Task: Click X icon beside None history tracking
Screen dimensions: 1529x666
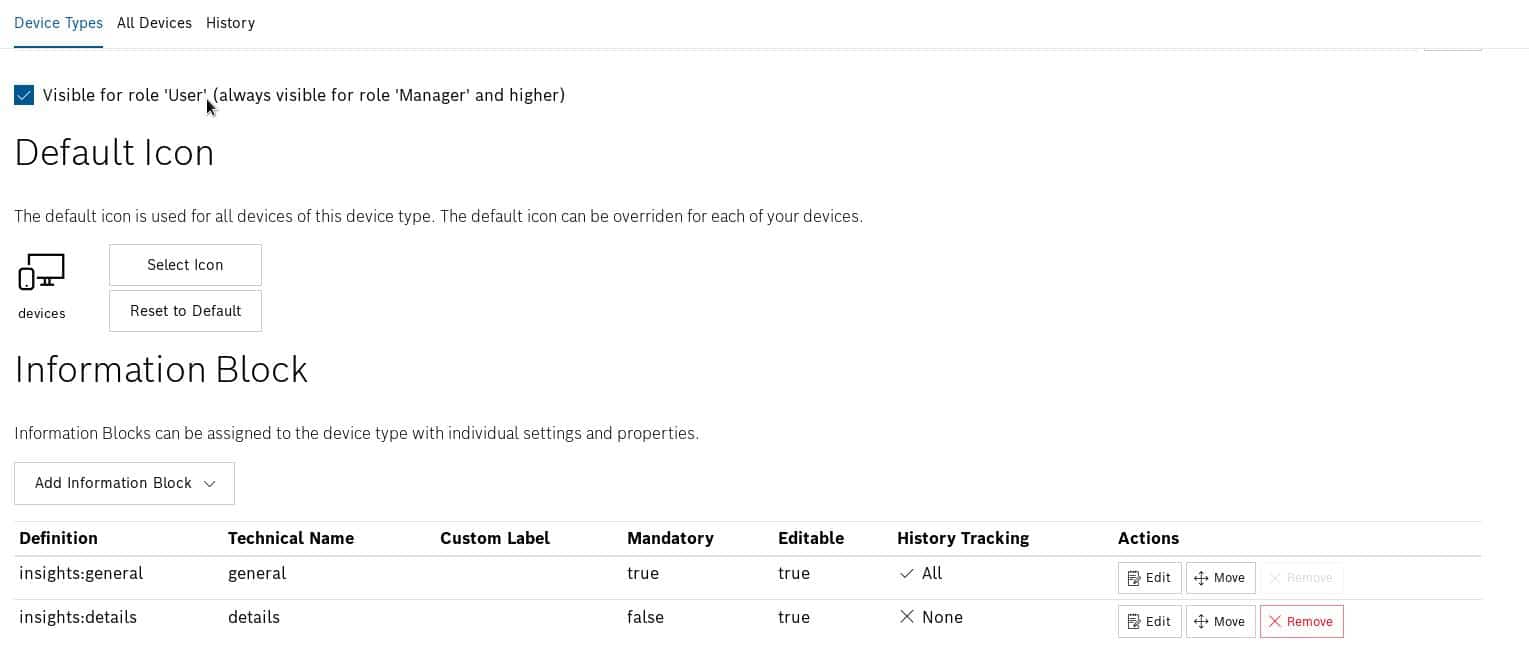Action: click(x=907, y=617)
